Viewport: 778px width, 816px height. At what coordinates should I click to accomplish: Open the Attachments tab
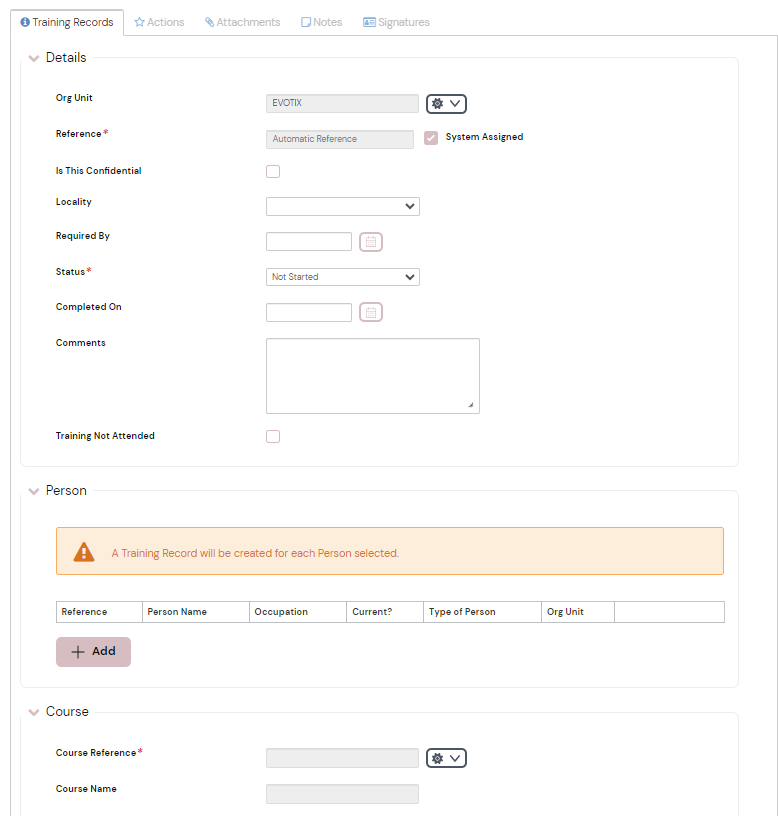(x=242, y=22)
